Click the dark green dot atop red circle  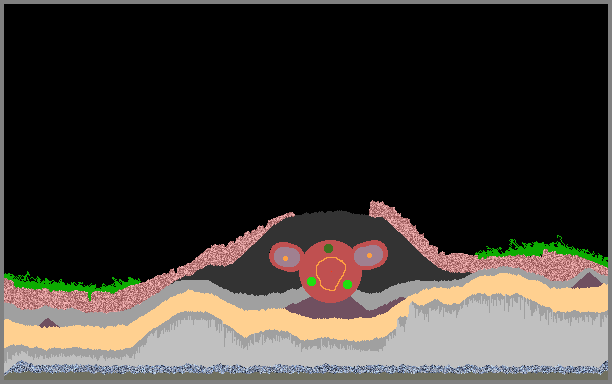[328, 248]
